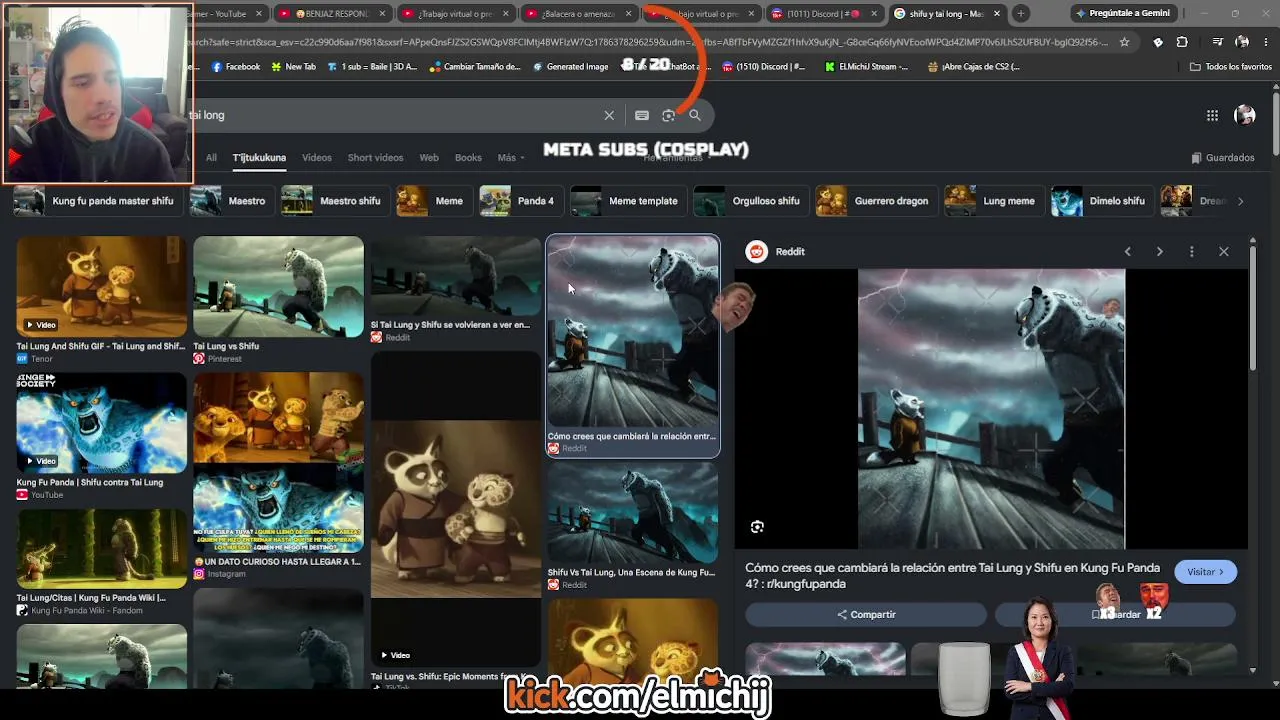
Task: Open the YouTube Shifu contra Tai Lung thumbnail
Action: tap(101, 422)
